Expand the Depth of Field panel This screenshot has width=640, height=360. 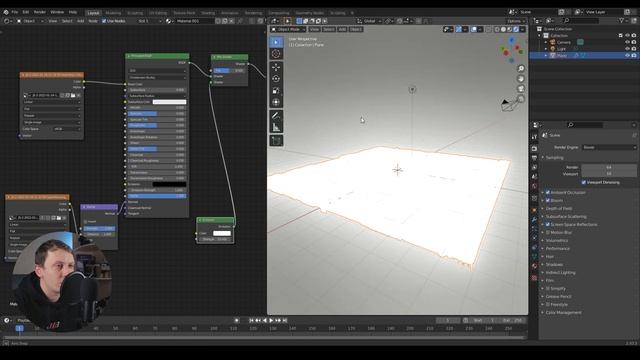pyautogui.click(x=559, y=209)
